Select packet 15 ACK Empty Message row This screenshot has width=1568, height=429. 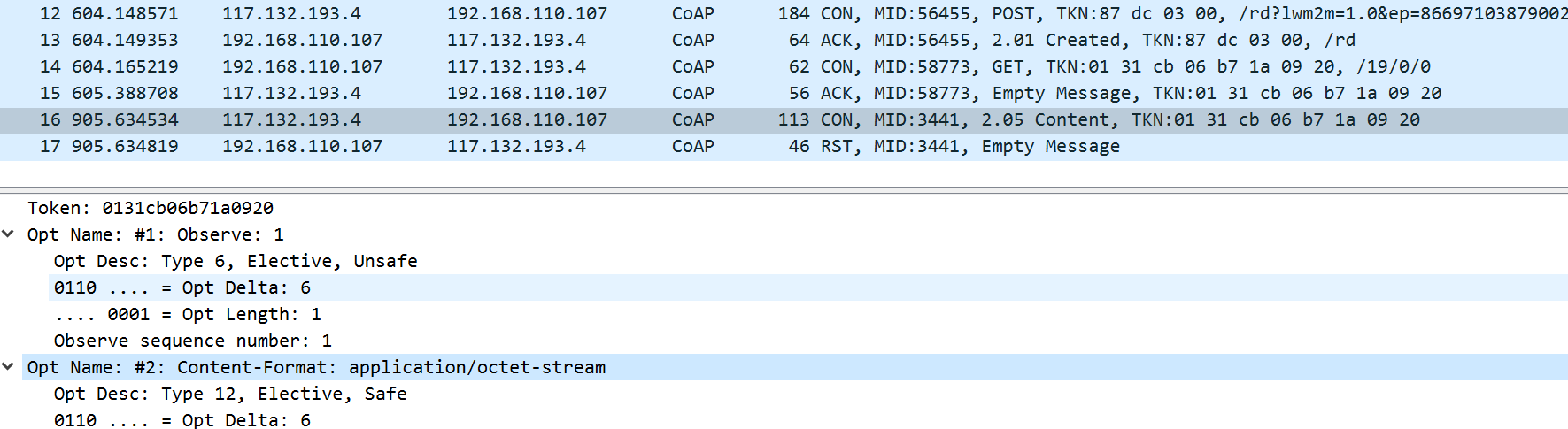click(784, 93)
